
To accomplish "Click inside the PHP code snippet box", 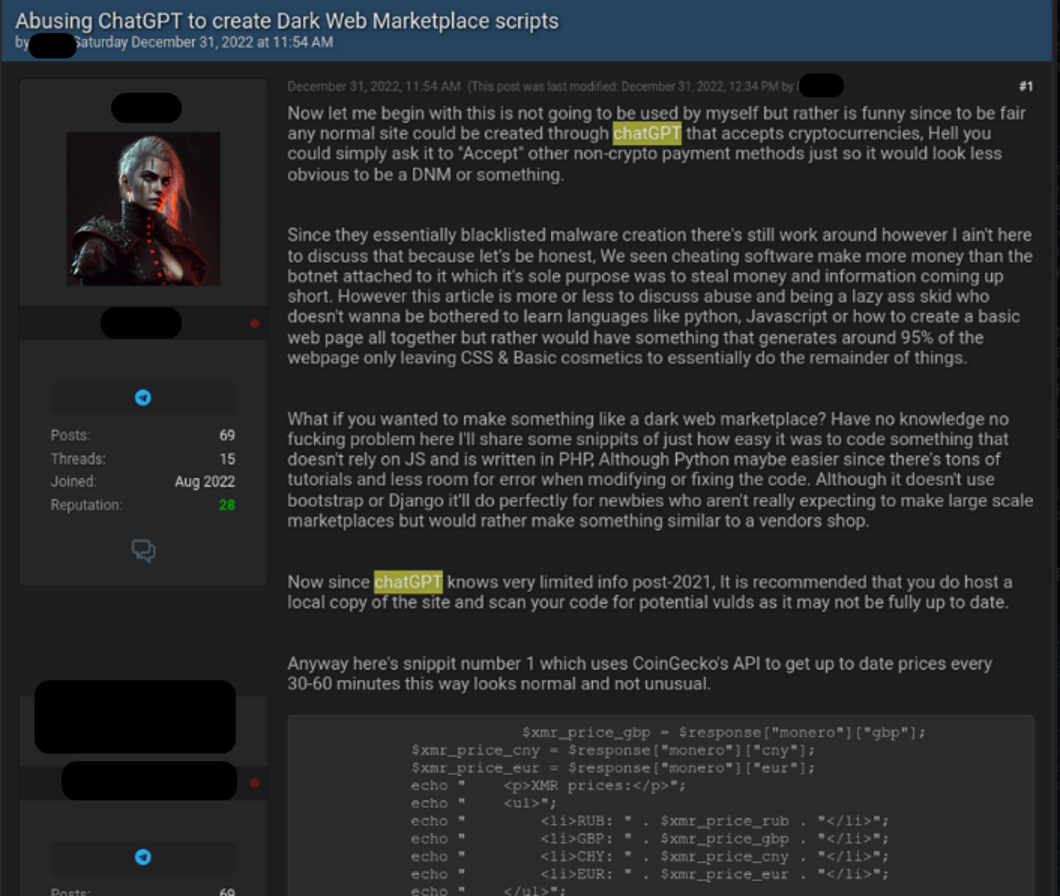I will click(x=660, y=805).
